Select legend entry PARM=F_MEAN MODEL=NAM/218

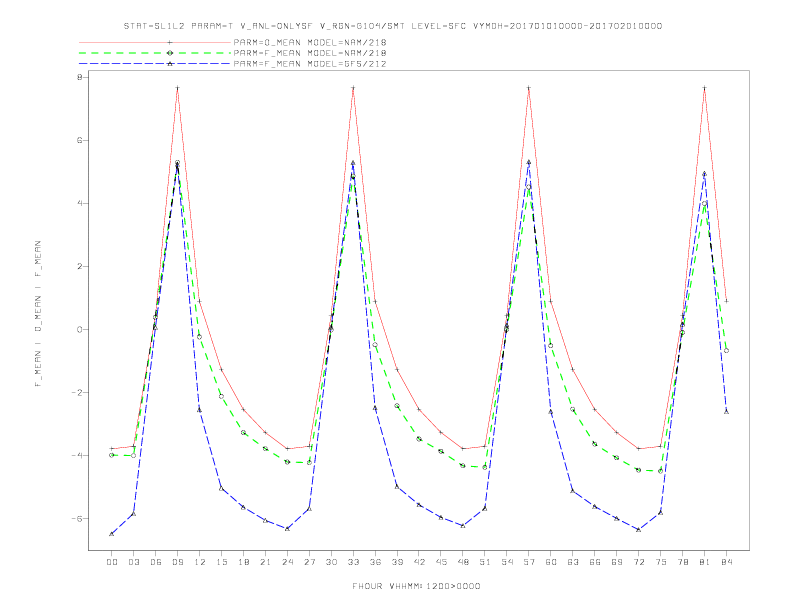tap(310, 53)
